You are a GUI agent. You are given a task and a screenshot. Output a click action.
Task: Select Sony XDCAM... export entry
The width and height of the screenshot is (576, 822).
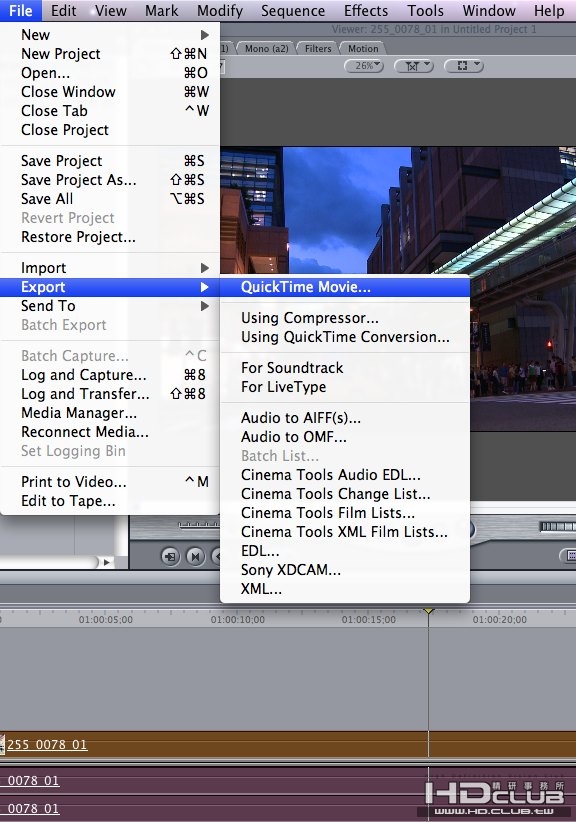(345, 569)
